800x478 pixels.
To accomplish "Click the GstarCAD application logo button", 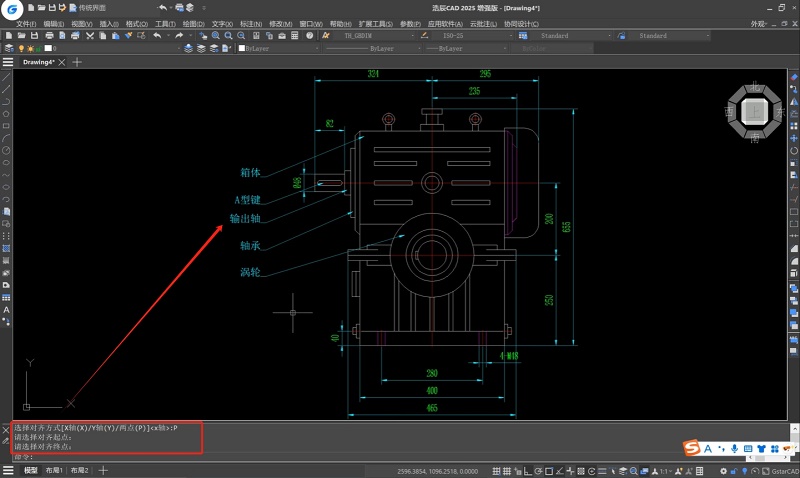I will tap(11, 9).
